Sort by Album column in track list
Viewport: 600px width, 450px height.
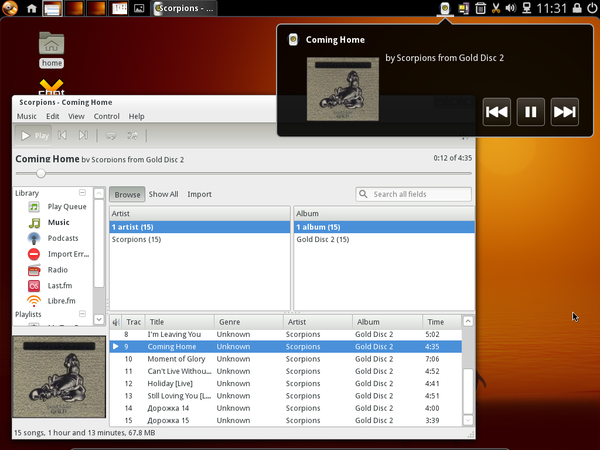388,322
